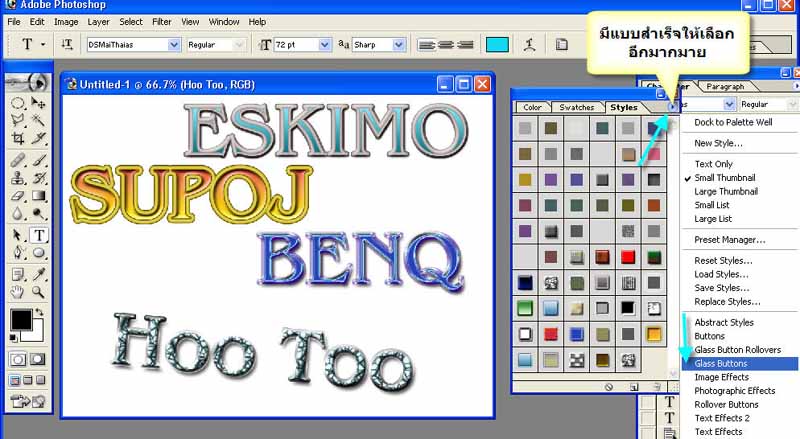Select the Path Selection arrow tool

pyautogui.click(x=18, y=235)
